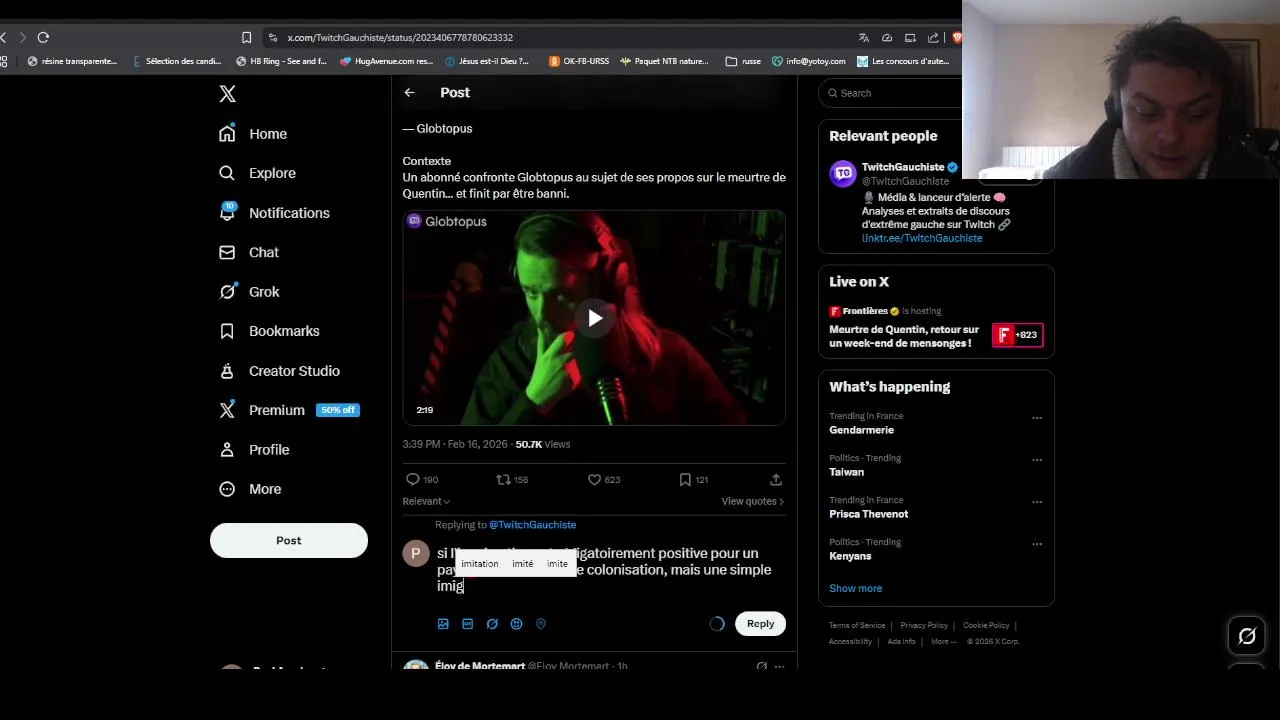This screenshot has height=720, width=1280.
Task: Open the Linktr.ee/TwitchGauchiste link
Action: click(922, 238)
